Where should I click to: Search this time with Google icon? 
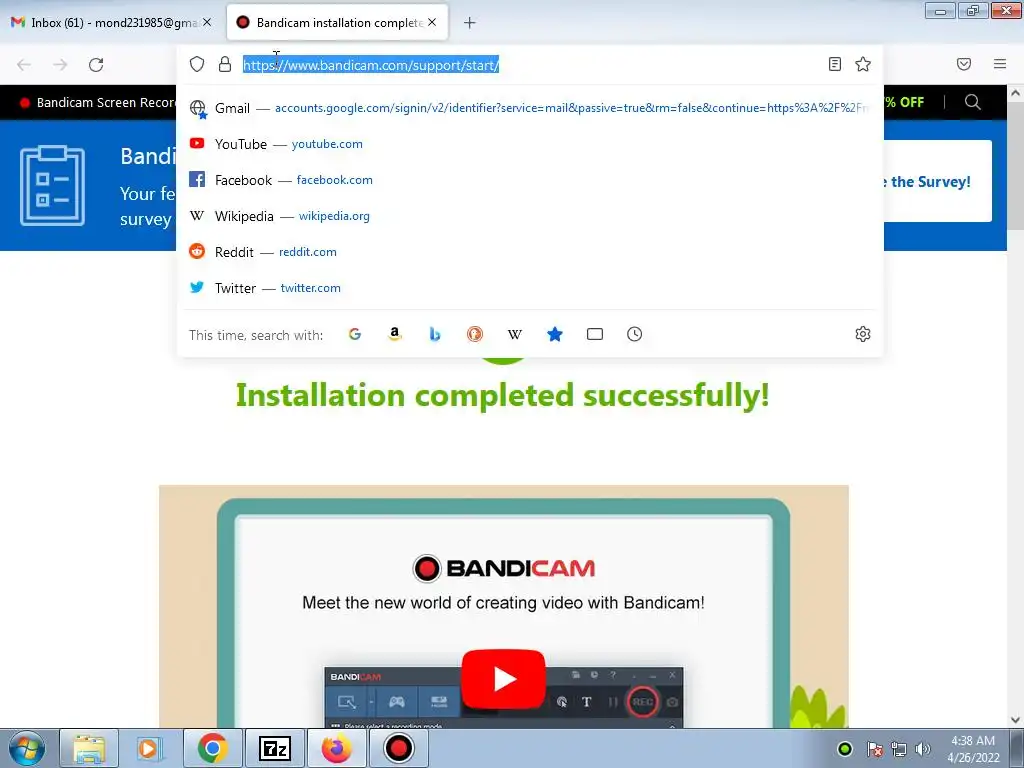point(355,334)
